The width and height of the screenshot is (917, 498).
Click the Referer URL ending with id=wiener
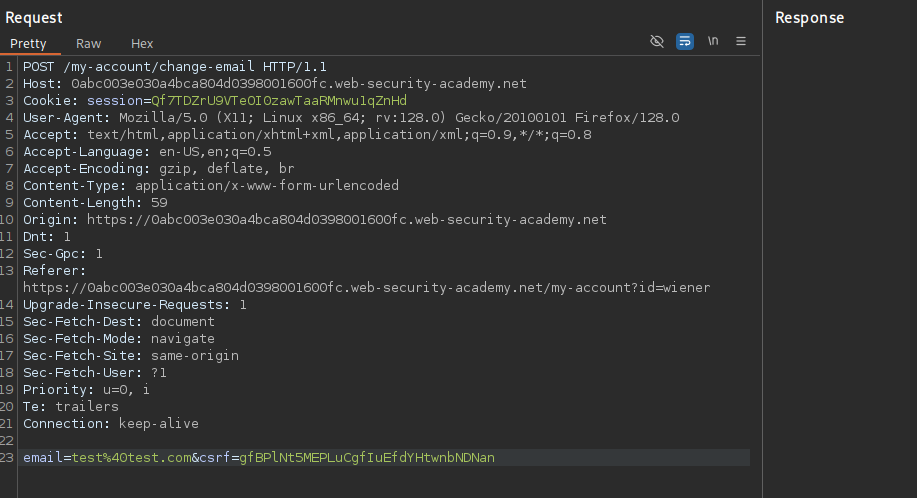coord(366,287)
